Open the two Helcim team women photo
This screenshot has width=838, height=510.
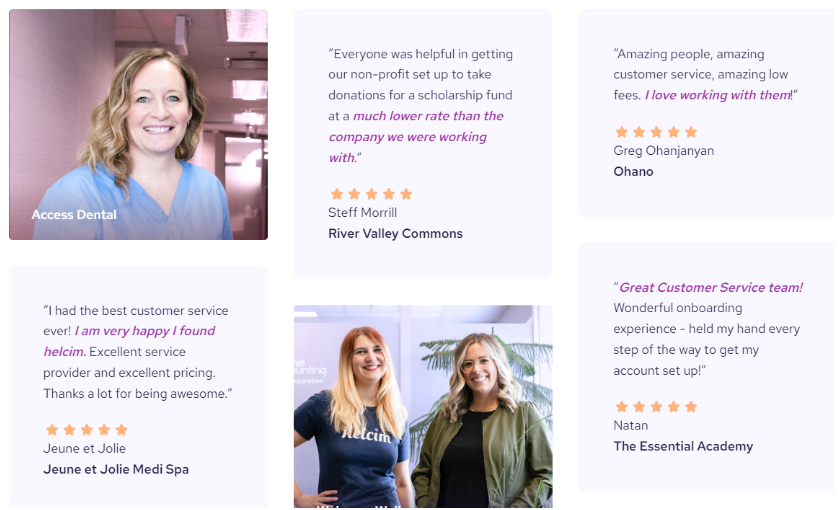point(423,406)
